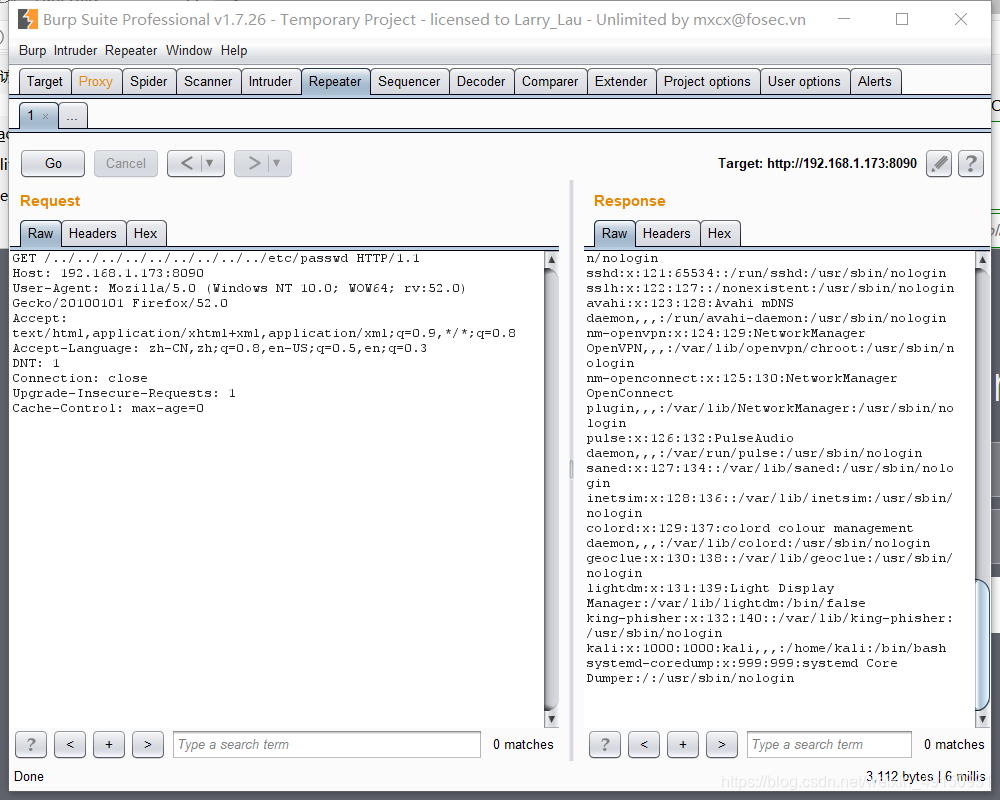This screenshot has width=1000, height=800.
Task: Switch to the Comparer tab
Action: (550, 82)
